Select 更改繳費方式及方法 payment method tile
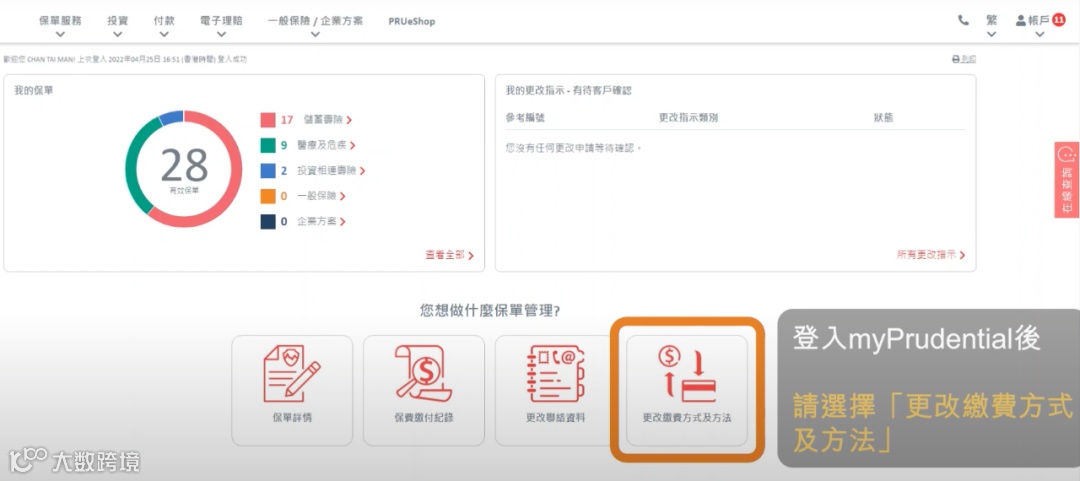This screenshot has width=1080, height=481. 687,391
